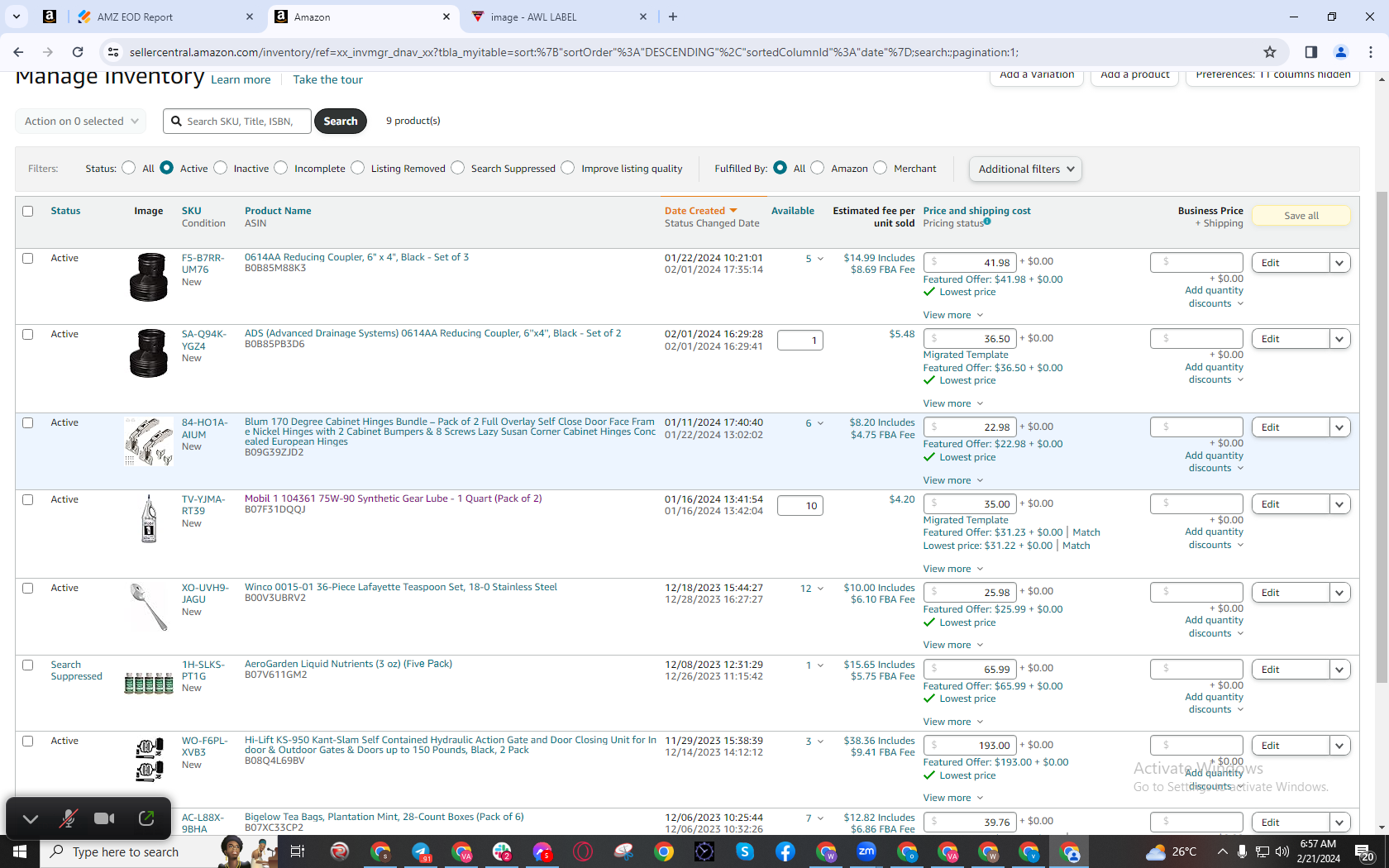The height and width of the screenshot is (868, 1389).
Task: Open Facebook from the taskbar
Action: (x=785, y=851)
